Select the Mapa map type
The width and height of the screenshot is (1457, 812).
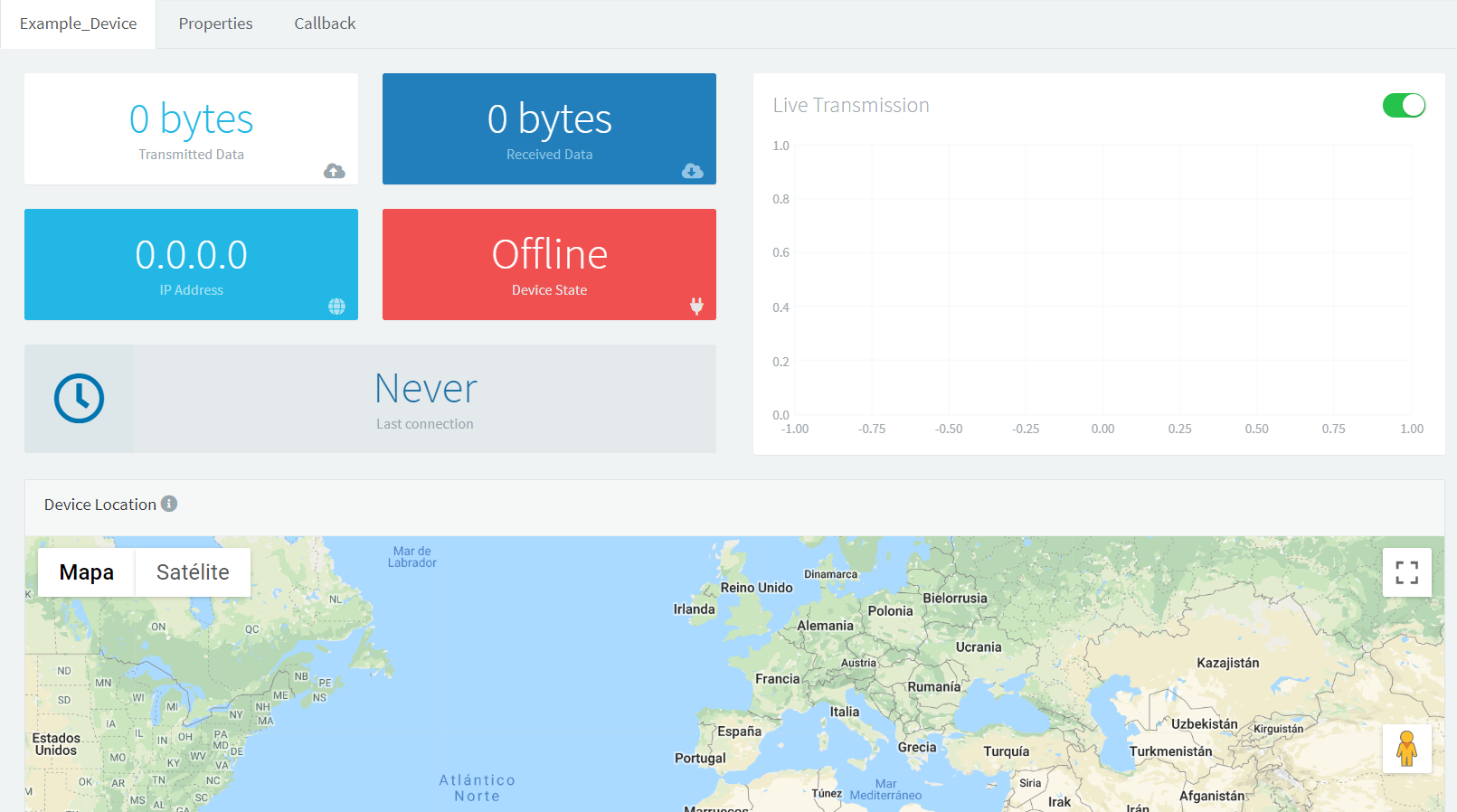pyautogui.click(x=87, y=572)
